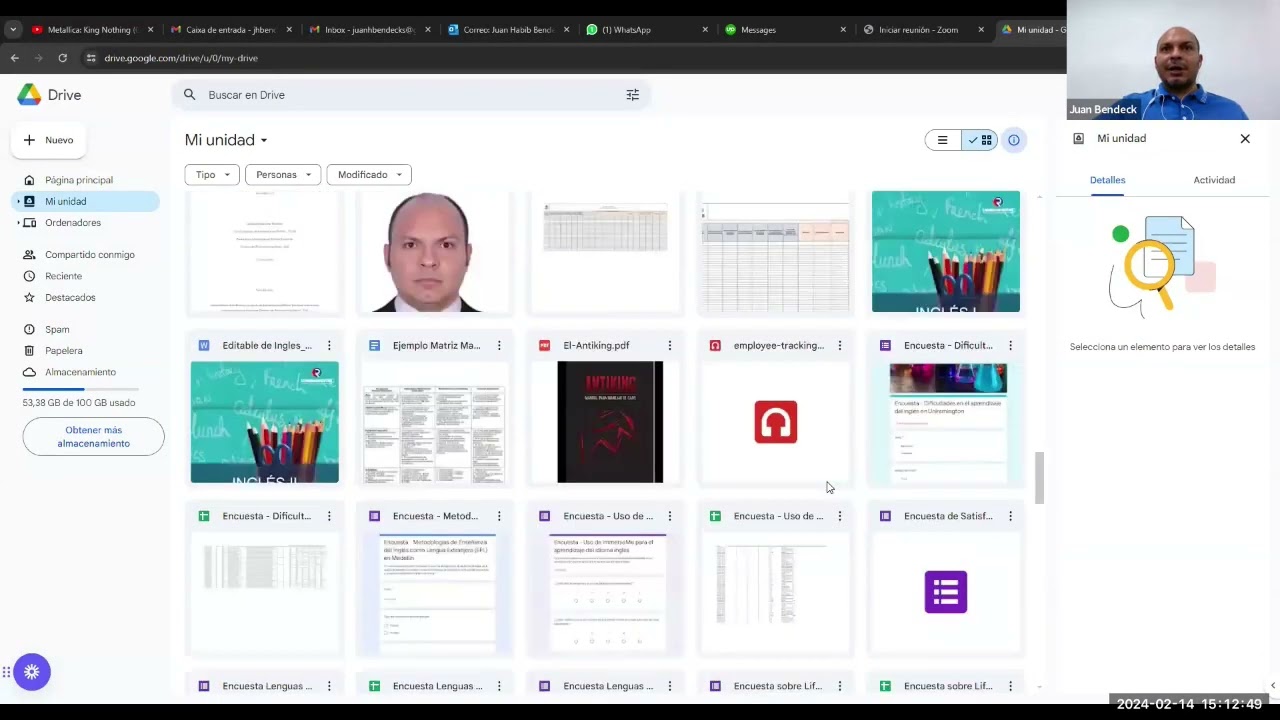Go to Página principal
This screenshot has width=1280, height=720.
[79, 180]
